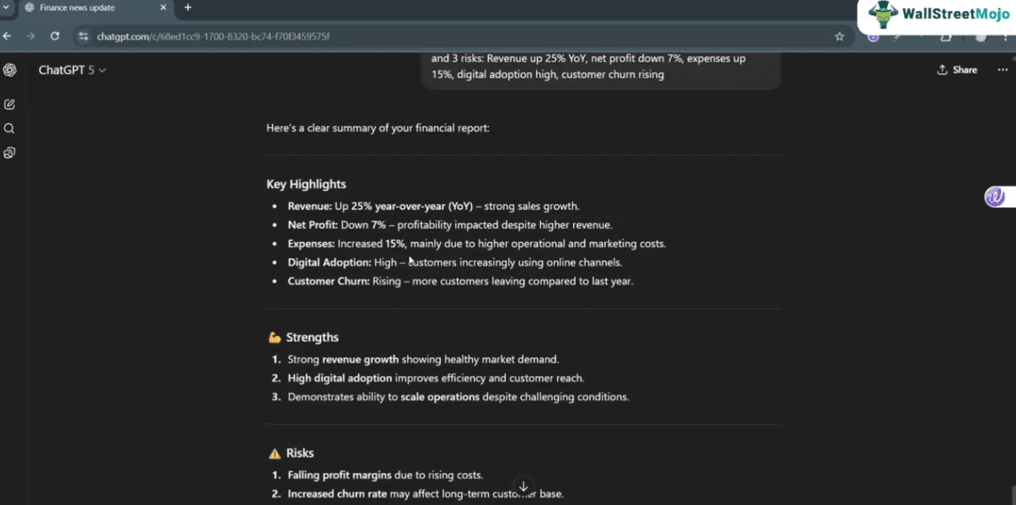Reload the page
Image resolution: width=1016 pixels, height=505 pixels.
pyautogui.click(x=55, y=36)
